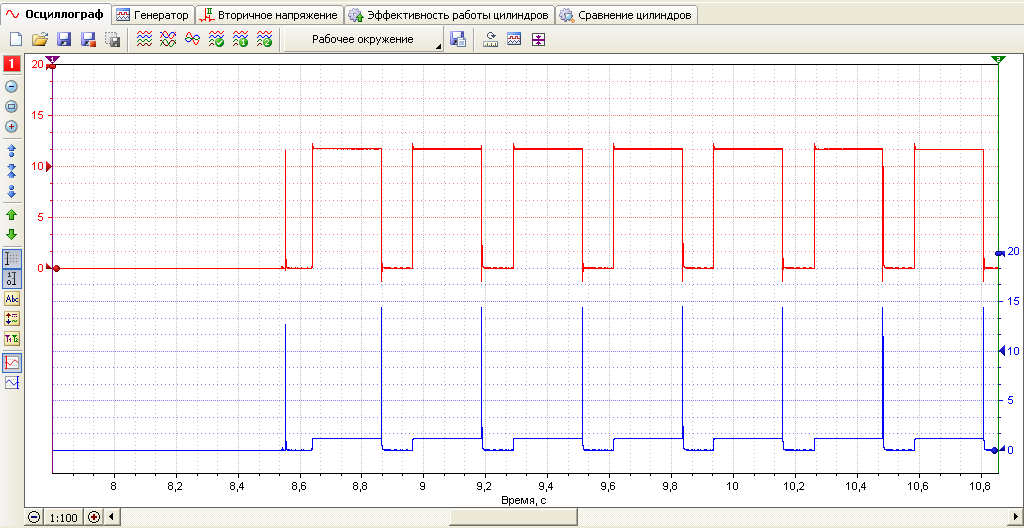Create a new blank oscillogram file
The height and width of the screenshot is (528, 1024).
pos(16,39)
